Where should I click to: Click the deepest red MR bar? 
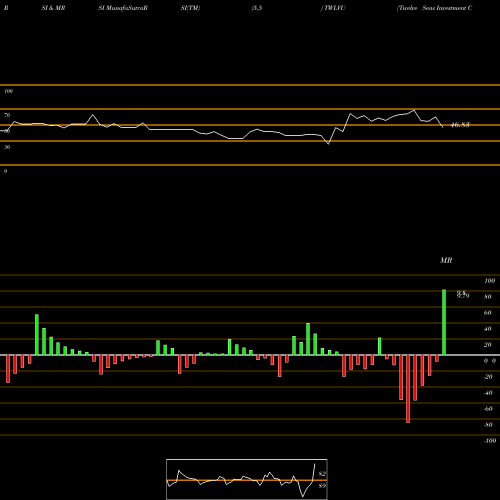tap(408, 389)
